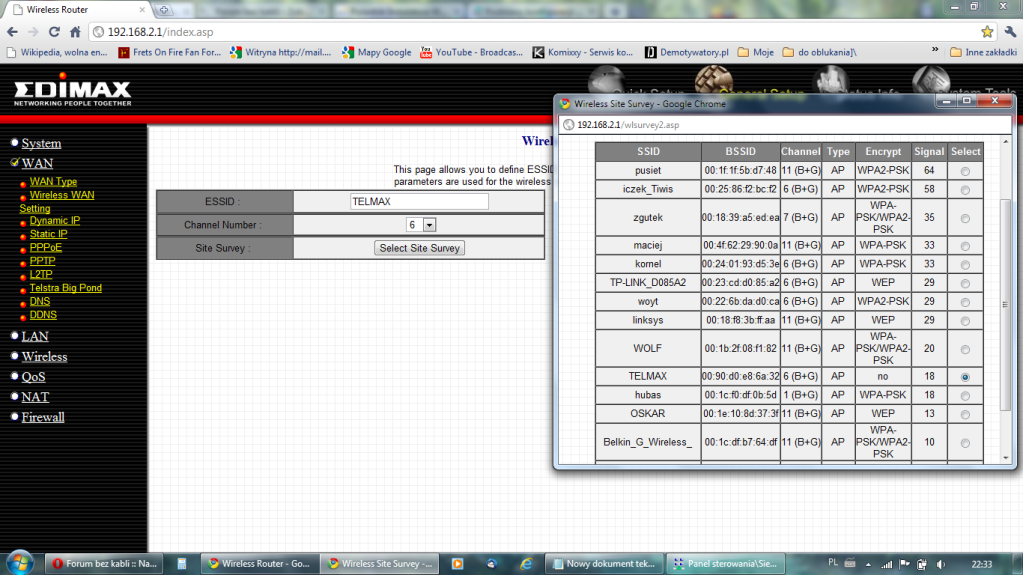Expand the Inne zakładki bookmarks folder
1023x575 pixels.
coord(982,52)
